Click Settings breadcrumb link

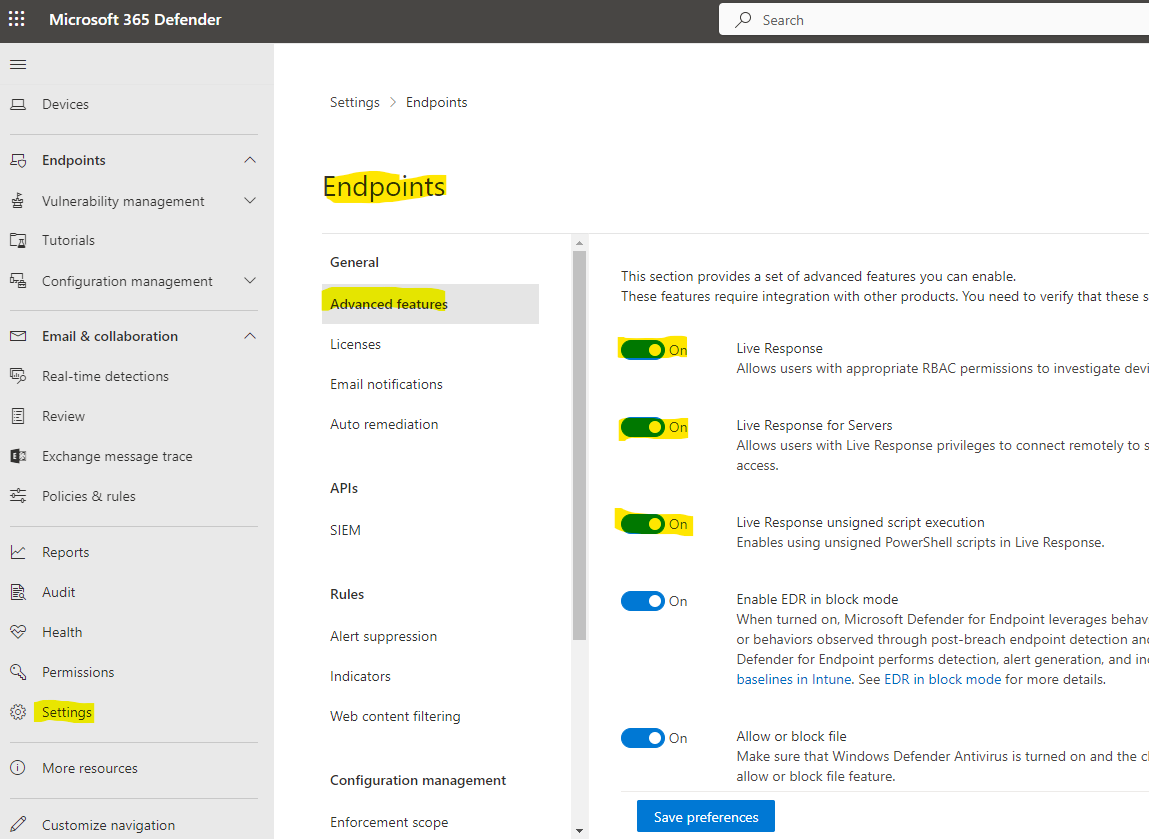[x=355, y=102]
